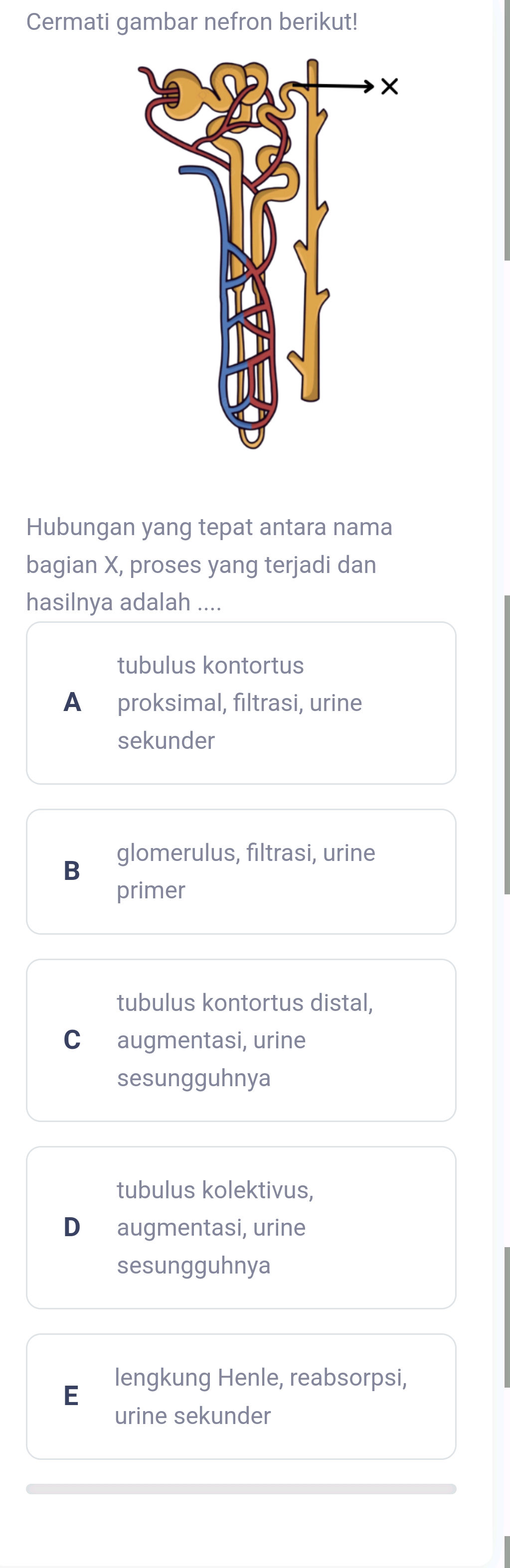
Task: Select answer option B about glomerulus filtrasi
Action: tap(241, 871)
